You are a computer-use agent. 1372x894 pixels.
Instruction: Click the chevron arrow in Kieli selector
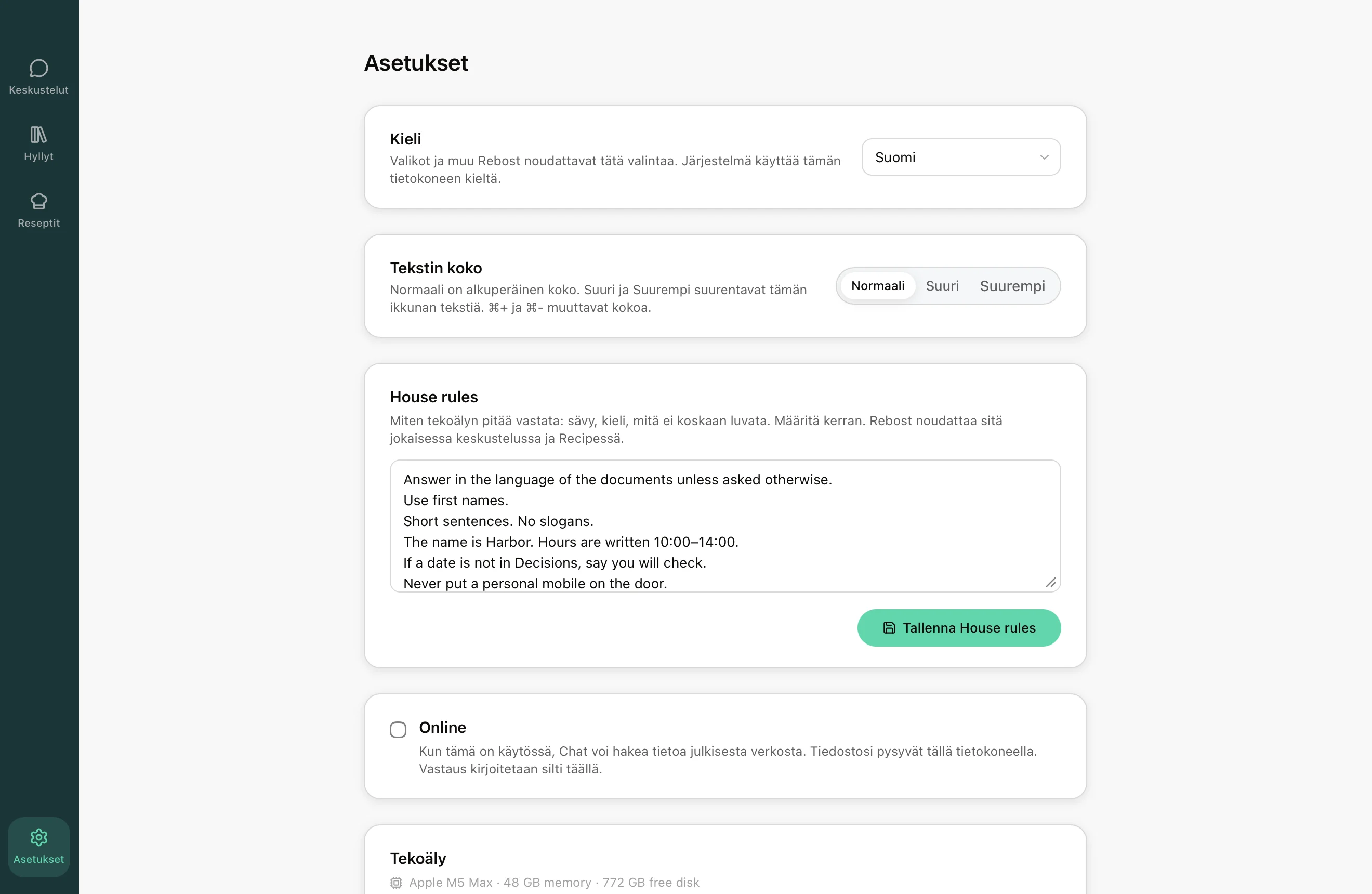1044,157
